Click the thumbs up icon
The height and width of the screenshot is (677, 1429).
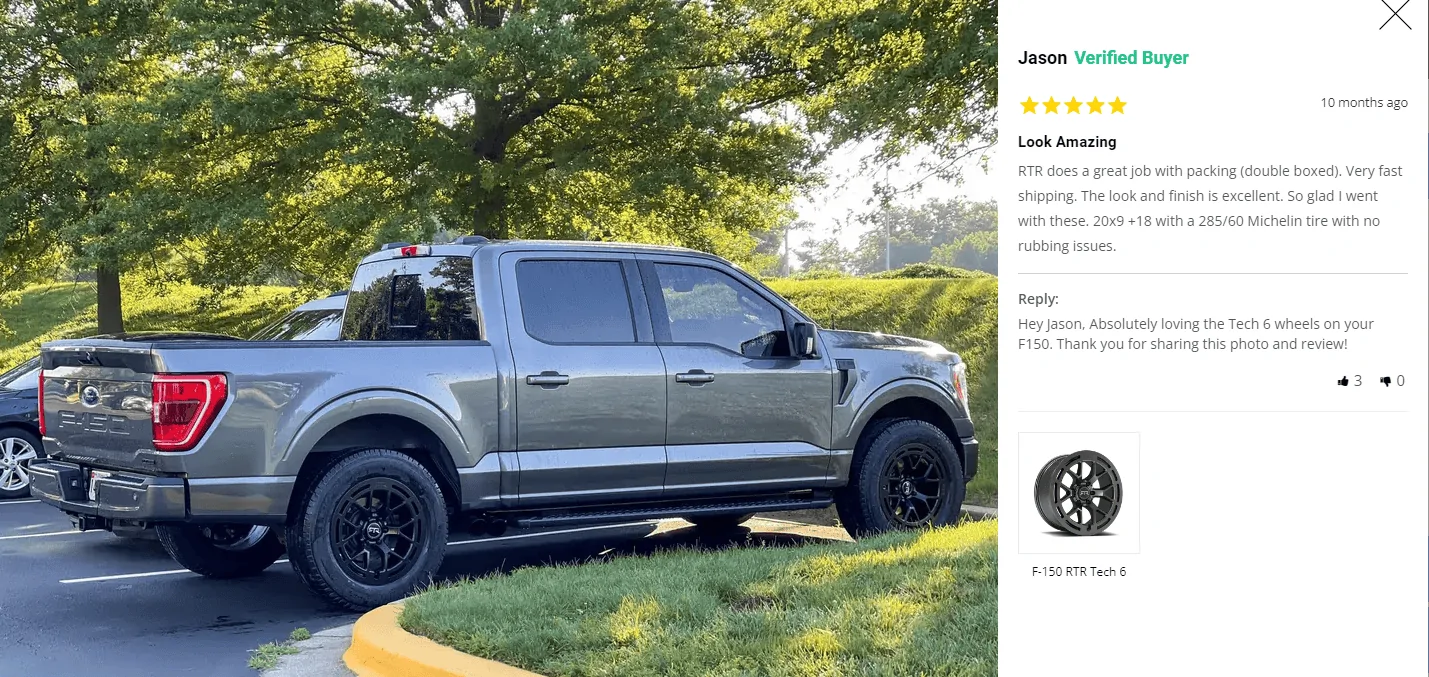1343,381
